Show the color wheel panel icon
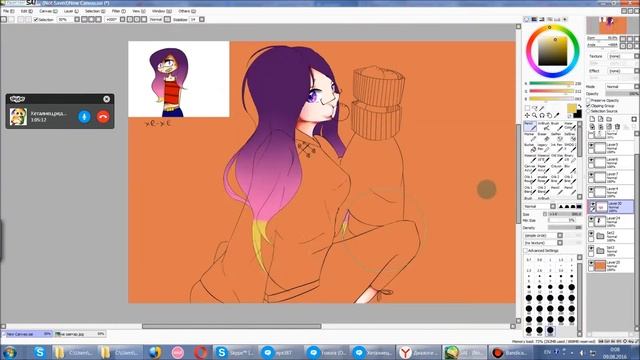This screenshot has height=360, width=640. click(x=527, y=19)
